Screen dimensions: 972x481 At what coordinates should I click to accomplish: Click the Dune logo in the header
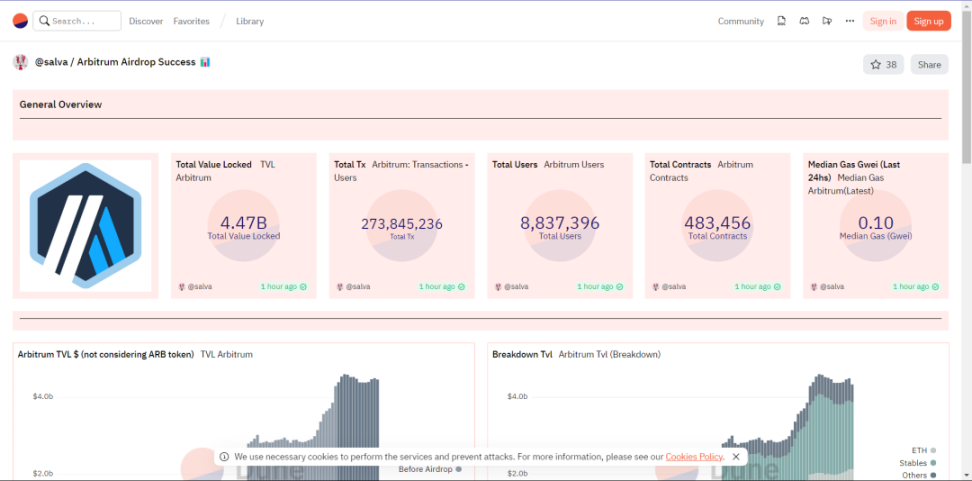click(20, 21)
